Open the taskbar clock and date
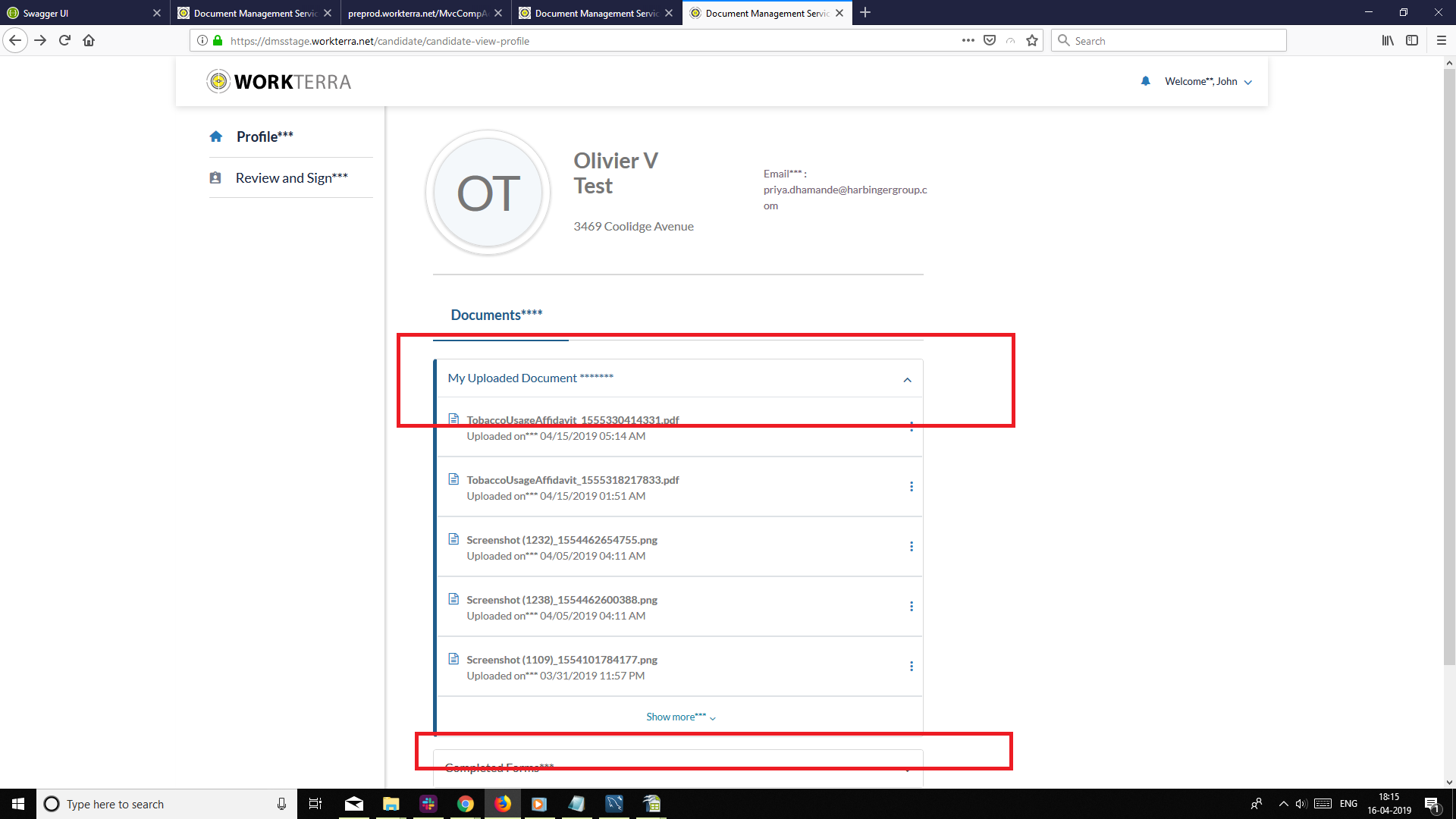This screenshot has height=819, width=1456. 1389,804
